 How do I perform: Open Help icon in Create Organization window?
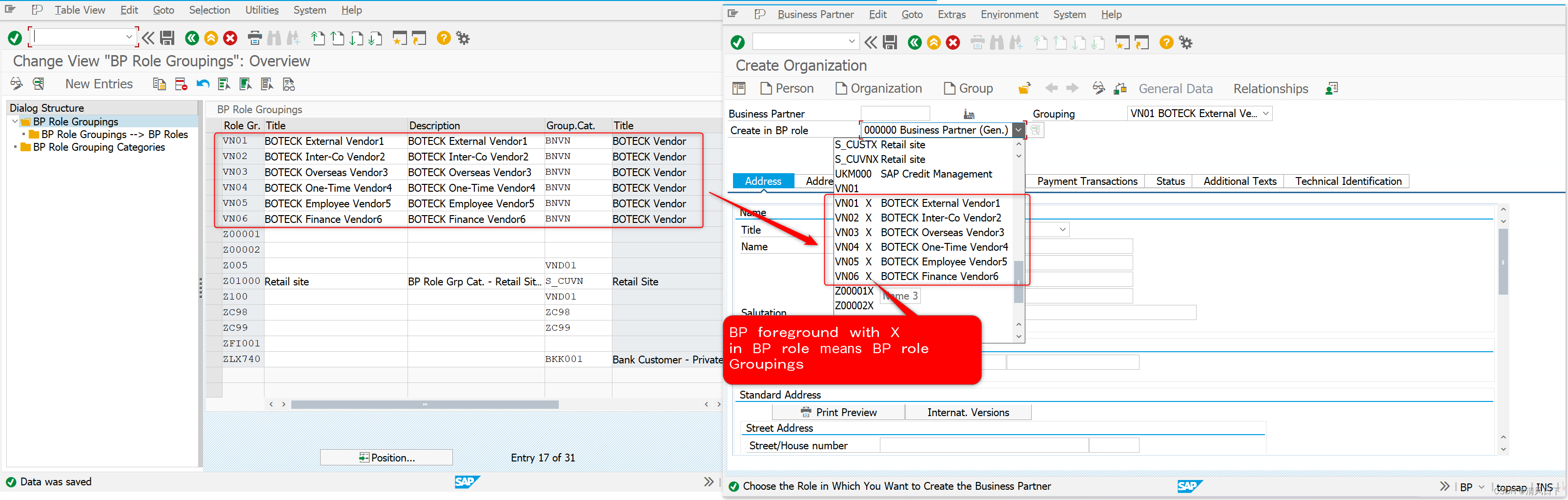[1166, 42]
